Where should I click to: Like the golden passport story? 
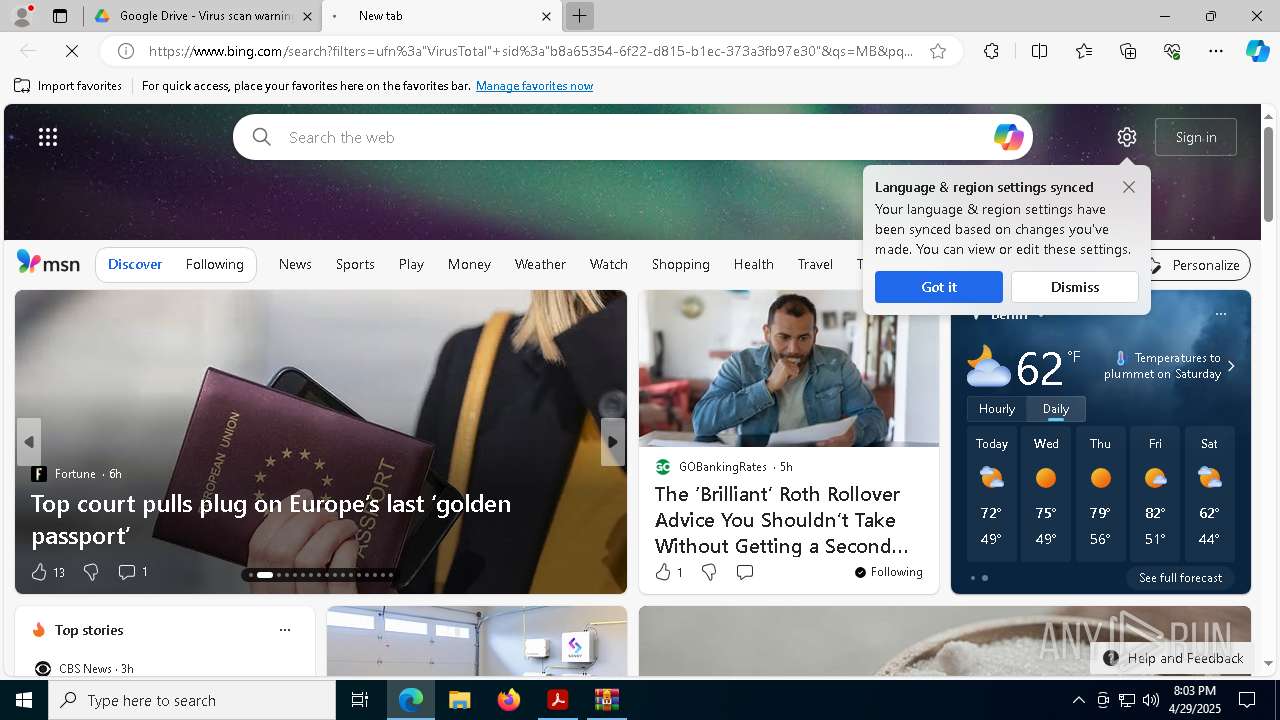(x=39, y=572)
